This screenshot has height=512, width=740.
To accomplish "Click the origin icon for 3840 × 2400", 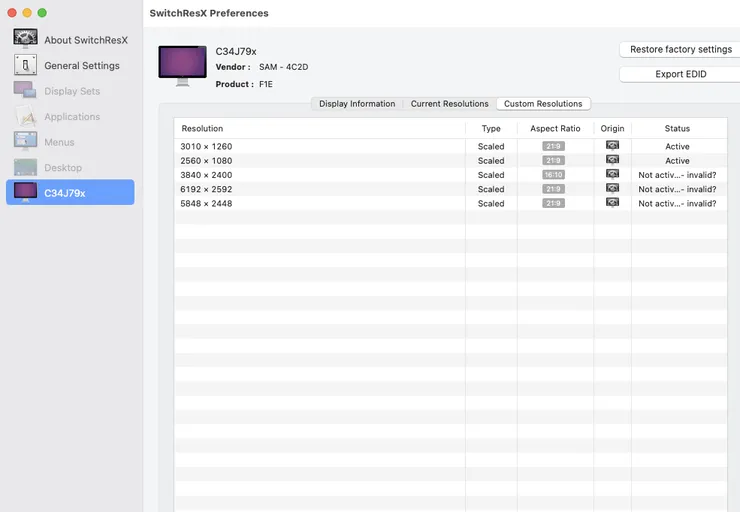I will click(x=612, y=174).
